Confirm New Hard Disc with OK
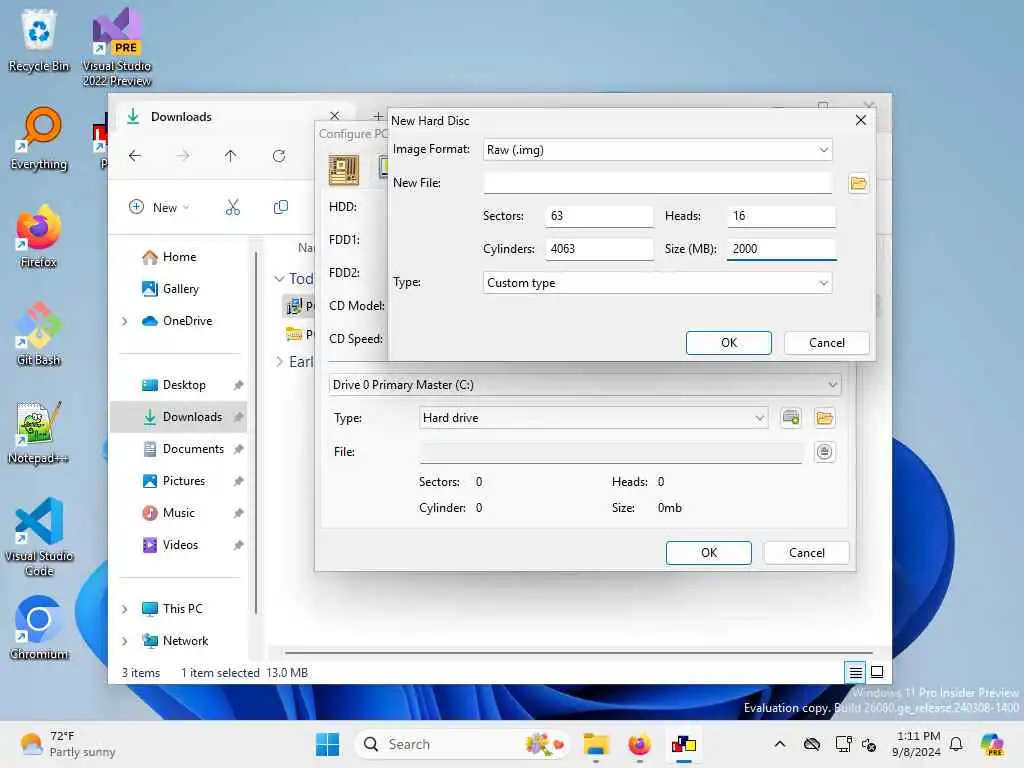This screenshot has width=1024, height=768. (x=729, y=343)
